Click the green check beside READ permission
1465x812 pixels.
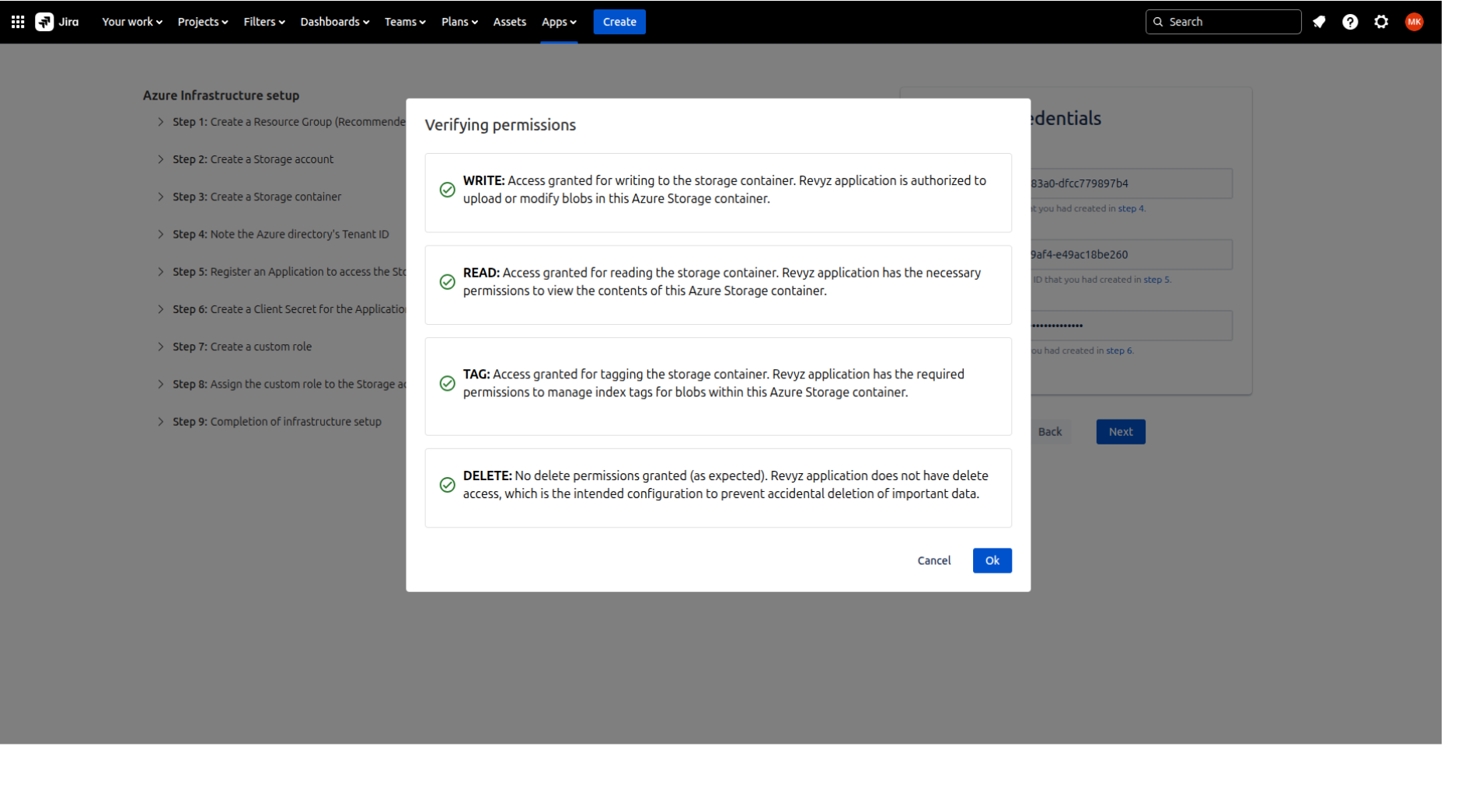(x=447, y=282)
